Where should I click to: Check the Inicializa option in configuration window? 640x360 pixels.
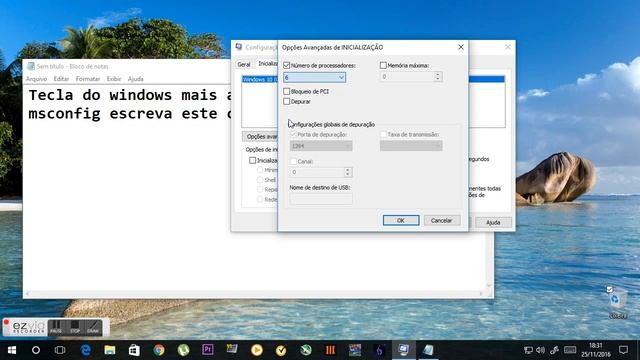pyautogui.click(x=253, y=160)
